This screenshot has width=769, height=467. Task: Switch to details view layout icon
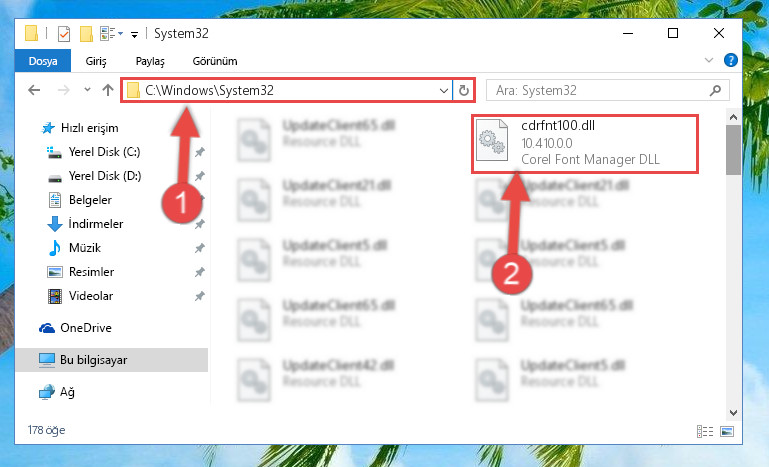coord(705,431)
